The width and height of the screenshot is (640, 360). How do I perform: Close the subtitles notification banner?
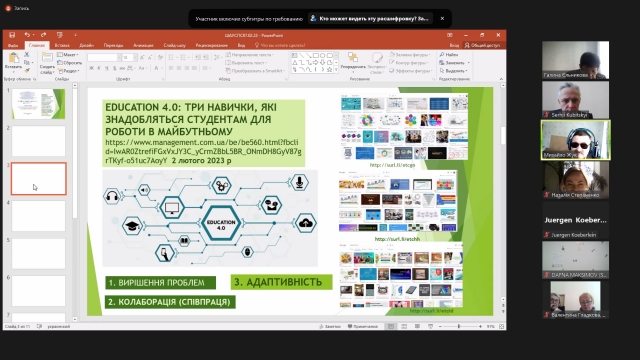pyautogui.click(x=442, y=18)
